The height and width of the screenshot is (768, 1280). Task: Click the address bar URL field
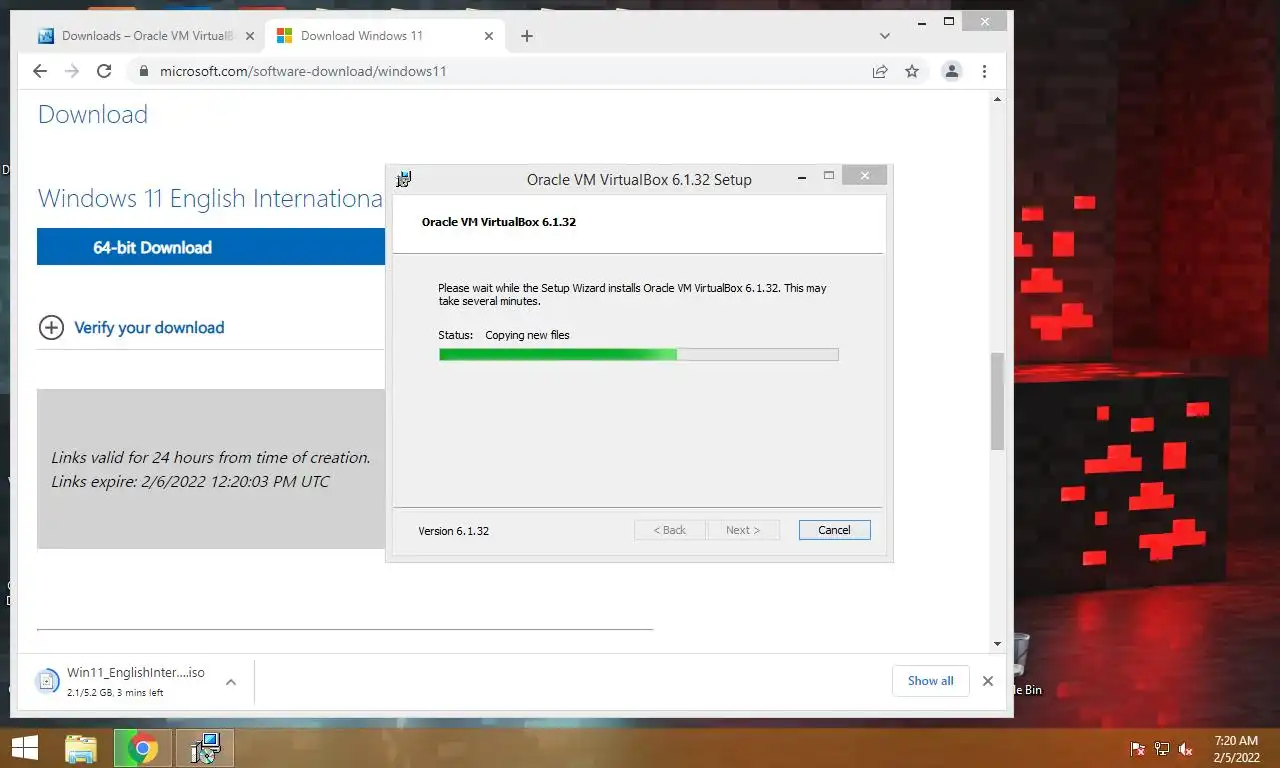point(500,71)
